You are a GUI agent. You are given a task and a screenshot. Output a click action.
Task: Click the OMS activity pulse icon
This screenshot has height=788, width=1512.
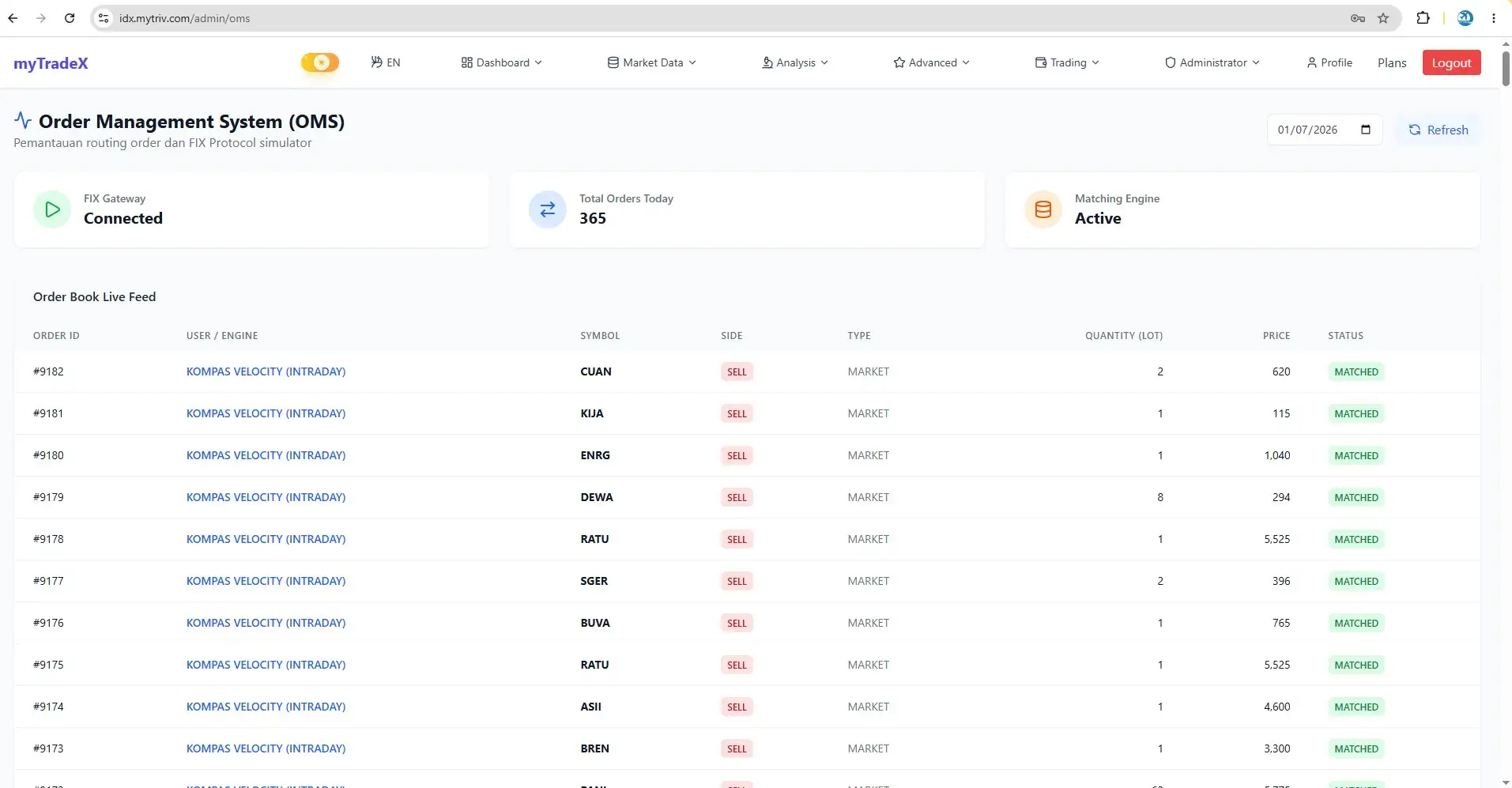tap(23, 120)
